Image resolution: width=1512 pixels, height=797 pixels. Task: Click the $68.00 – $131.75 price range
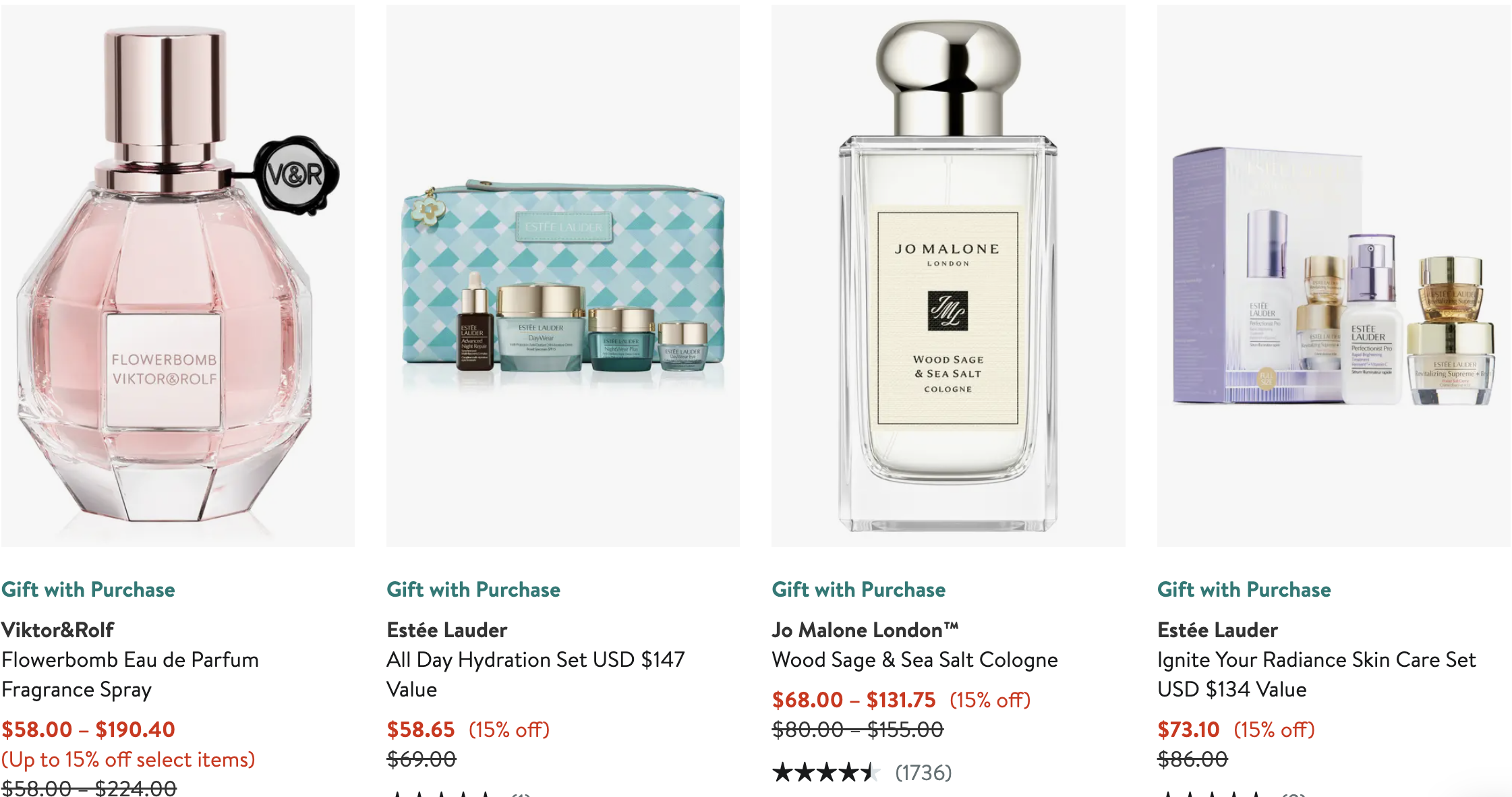coord(854,700)
